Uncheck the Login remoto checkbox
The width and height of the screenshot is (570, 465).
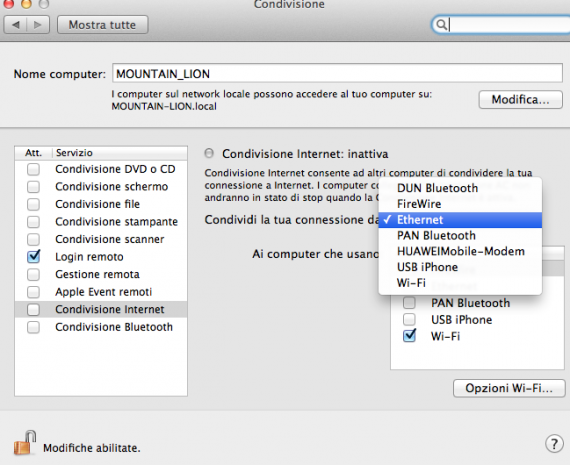pos(33,256)
